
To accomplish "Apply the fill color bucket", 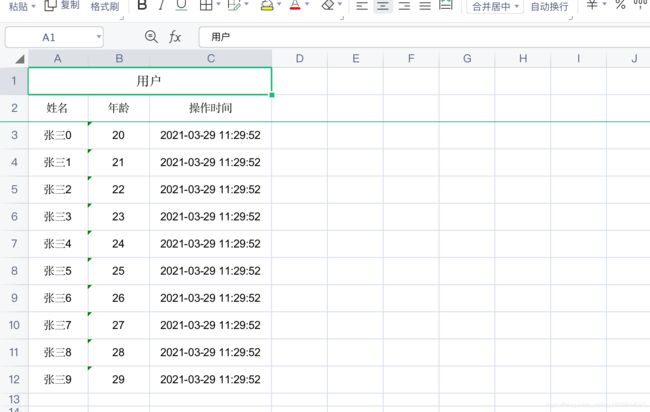I will pos(267,5).
